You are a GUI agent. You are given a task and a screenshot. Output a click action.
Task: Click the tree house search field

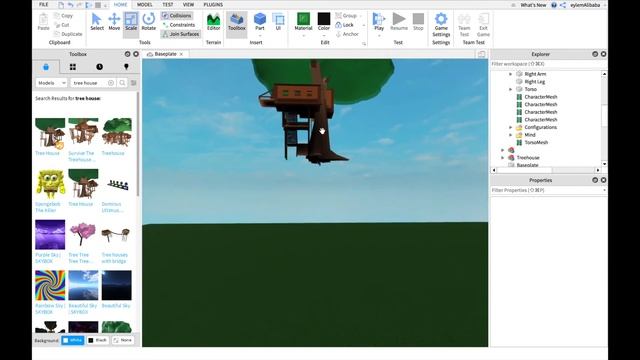pos(89,83)
